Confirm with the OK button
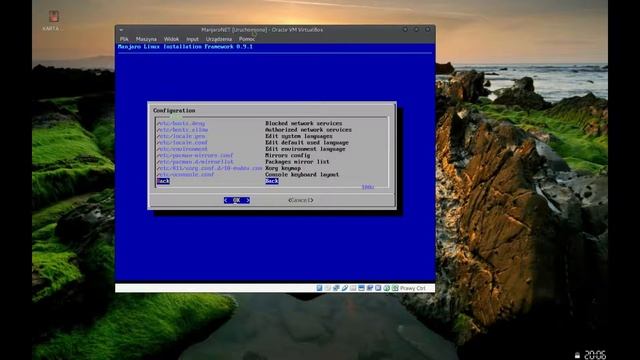The height and width of the screenshot is (360, 640). pos(237,200)
